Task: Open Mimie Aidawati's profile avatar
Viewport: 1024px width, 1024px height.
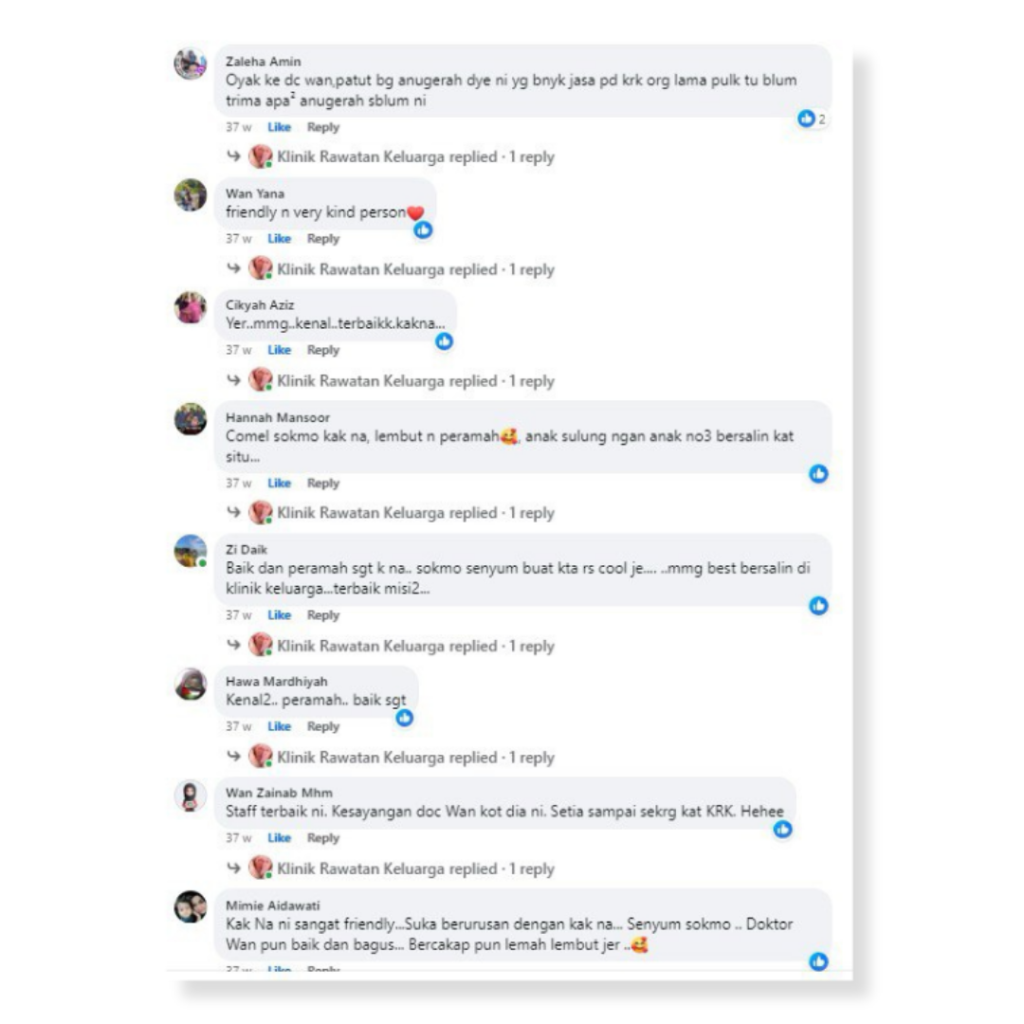Action: [190, 907]
